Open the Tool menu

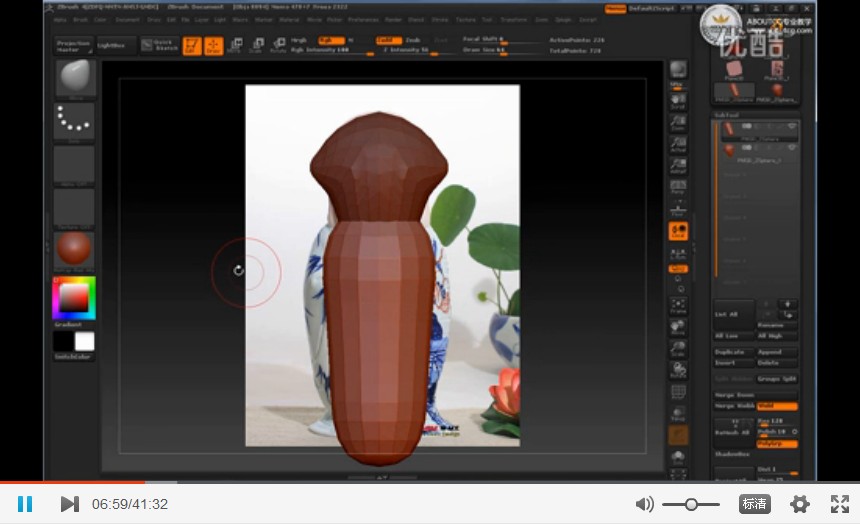tap(486, 20)
